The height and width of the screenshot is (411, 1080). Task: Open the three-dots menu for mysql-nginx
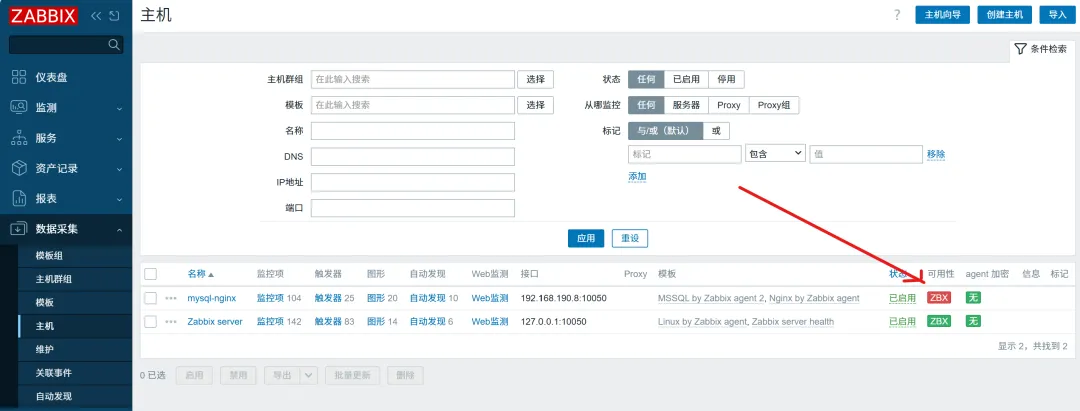[x=171, y=298]
